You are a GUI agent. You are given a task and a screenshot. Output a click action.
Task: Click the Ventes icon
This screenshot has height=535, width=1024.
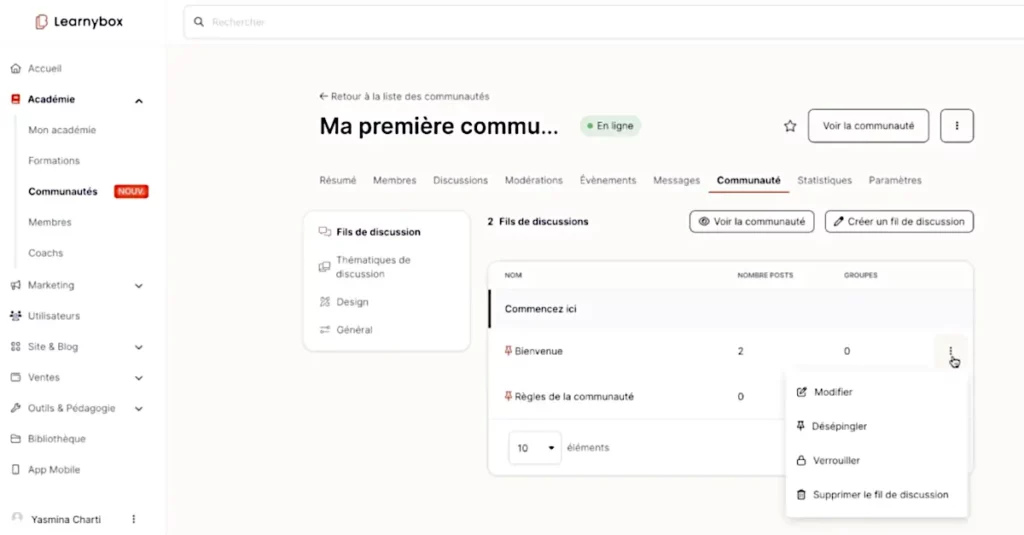(x=16, y=378)
